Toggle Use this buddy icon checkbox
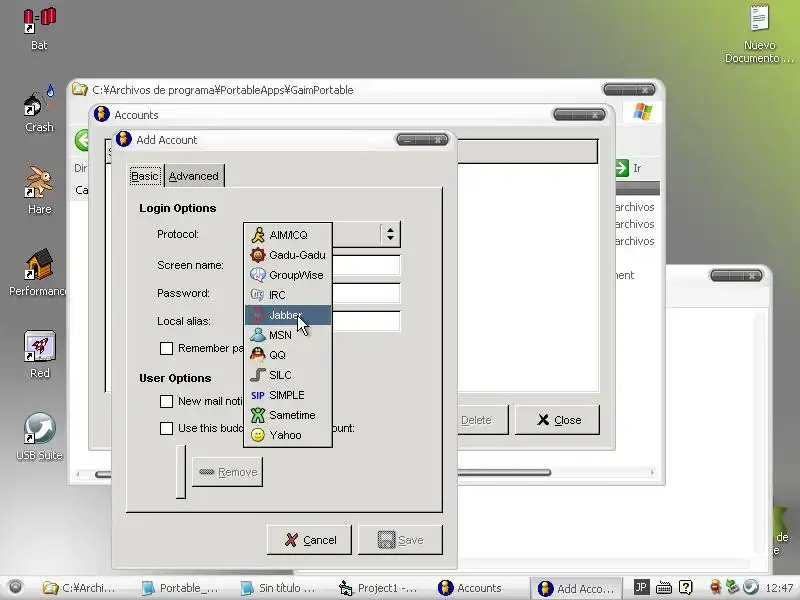 point(166,428)
